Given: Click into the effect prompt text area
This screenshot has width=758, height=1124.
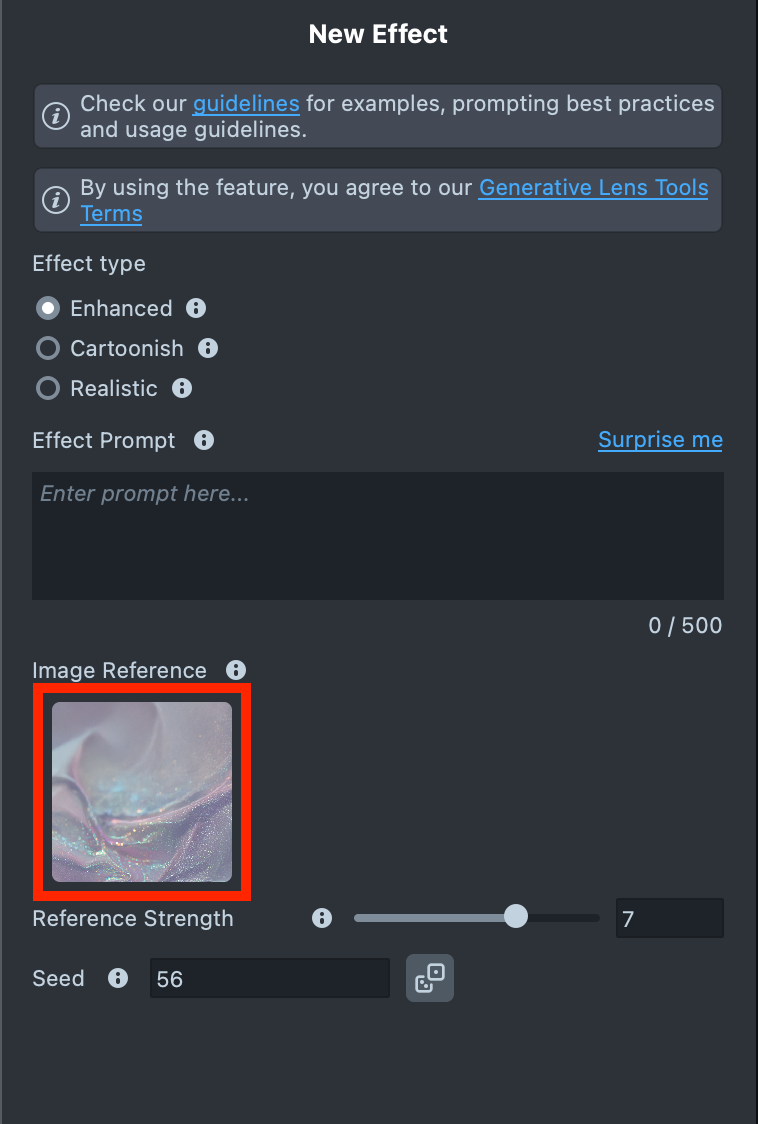Looking at the screenshot, I should (x=378, y=536).
